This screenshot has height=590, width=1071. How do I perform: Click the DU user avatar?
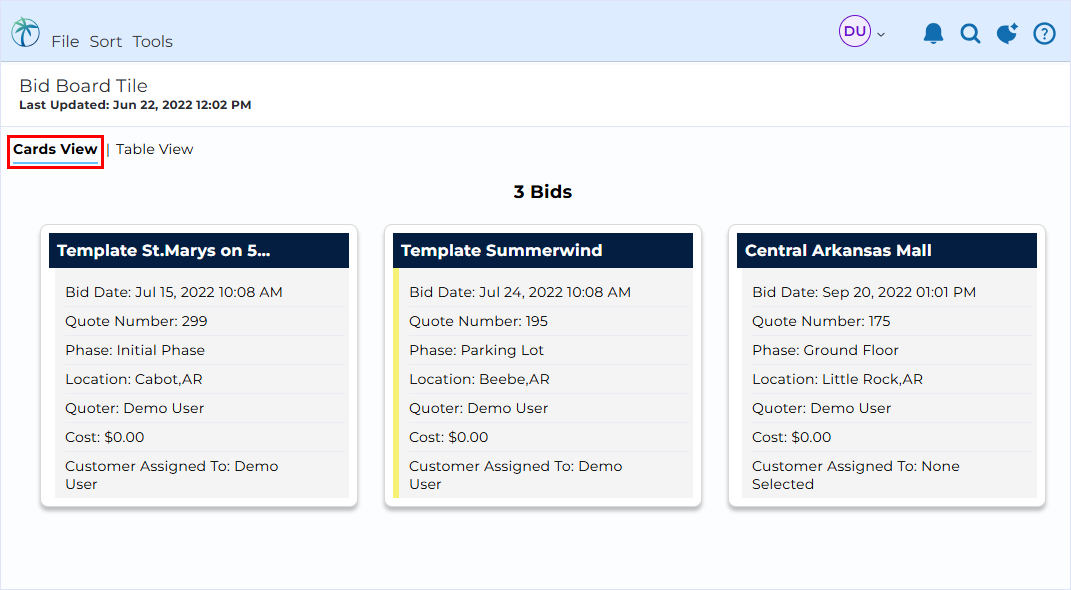click(x=854, y=31)
